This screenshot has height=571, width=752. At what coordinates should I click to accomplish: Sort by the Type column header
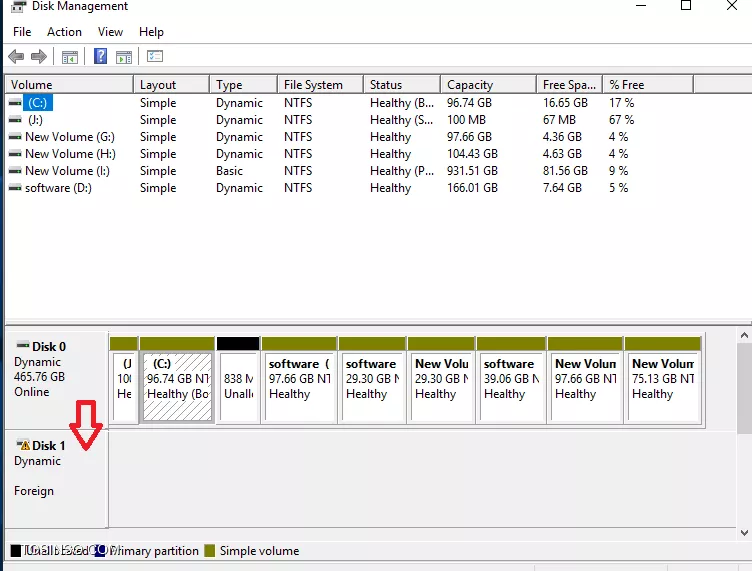(x=244, y=84)
